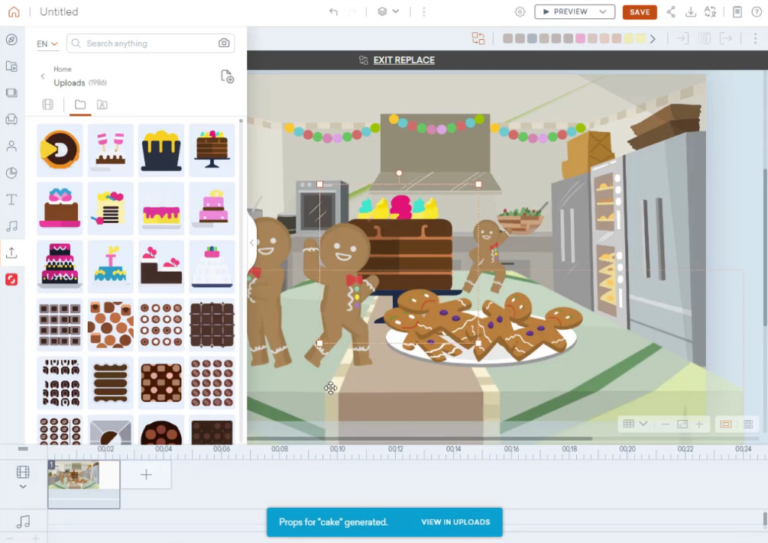Switch to the folder tab in Uploads

(x=80, y=104)
